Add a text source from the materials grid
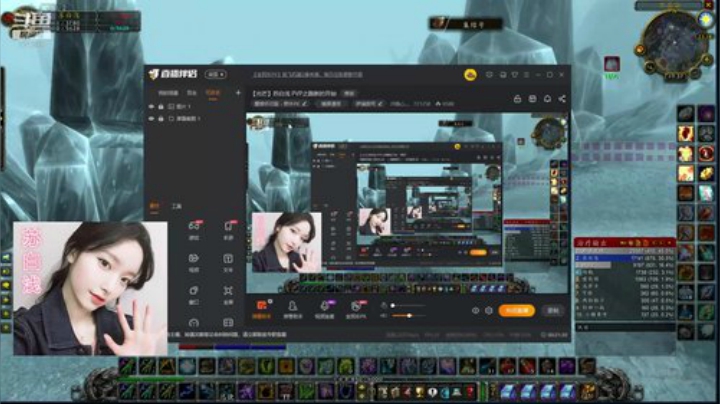The height and width of the screenshot is (404, 720). [228, 262]
